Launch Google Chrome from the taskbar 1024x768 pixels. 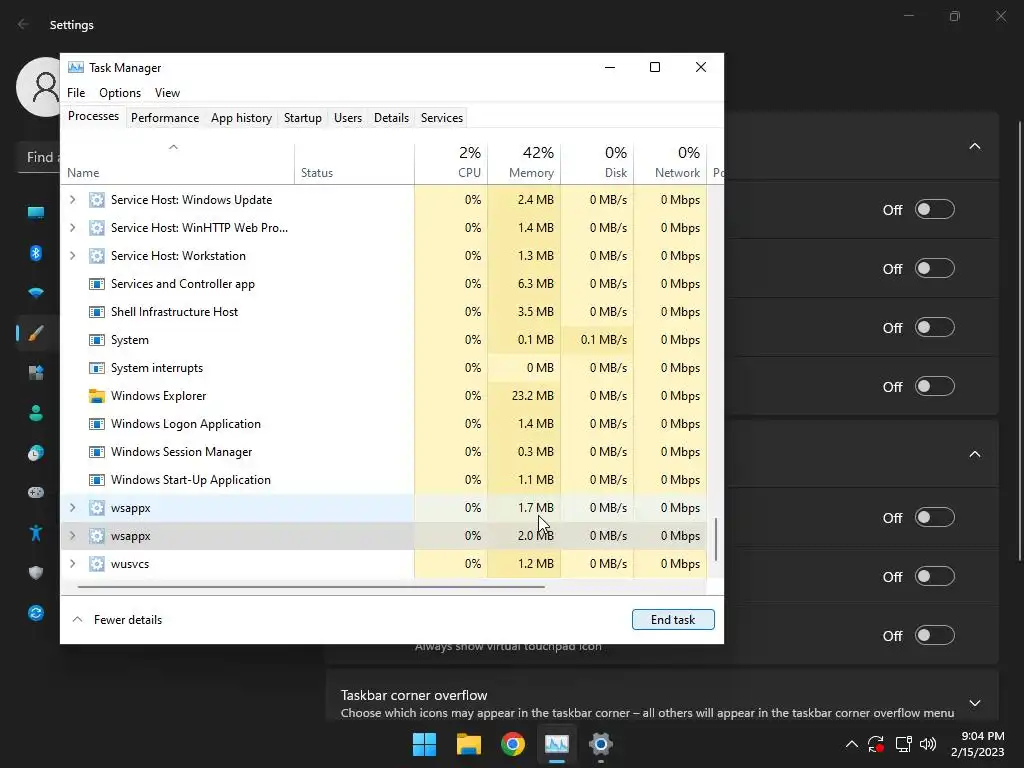513,744
